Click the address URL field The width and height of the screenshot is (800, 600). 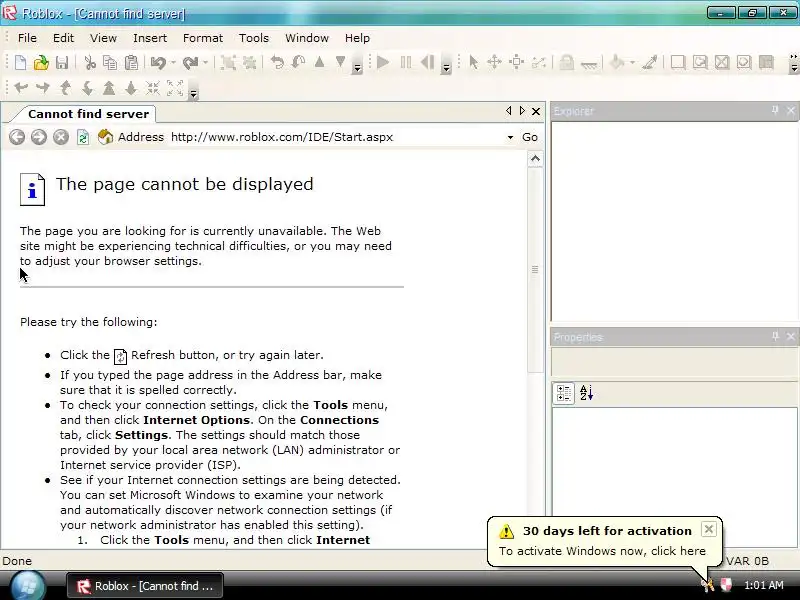(337, 137)
